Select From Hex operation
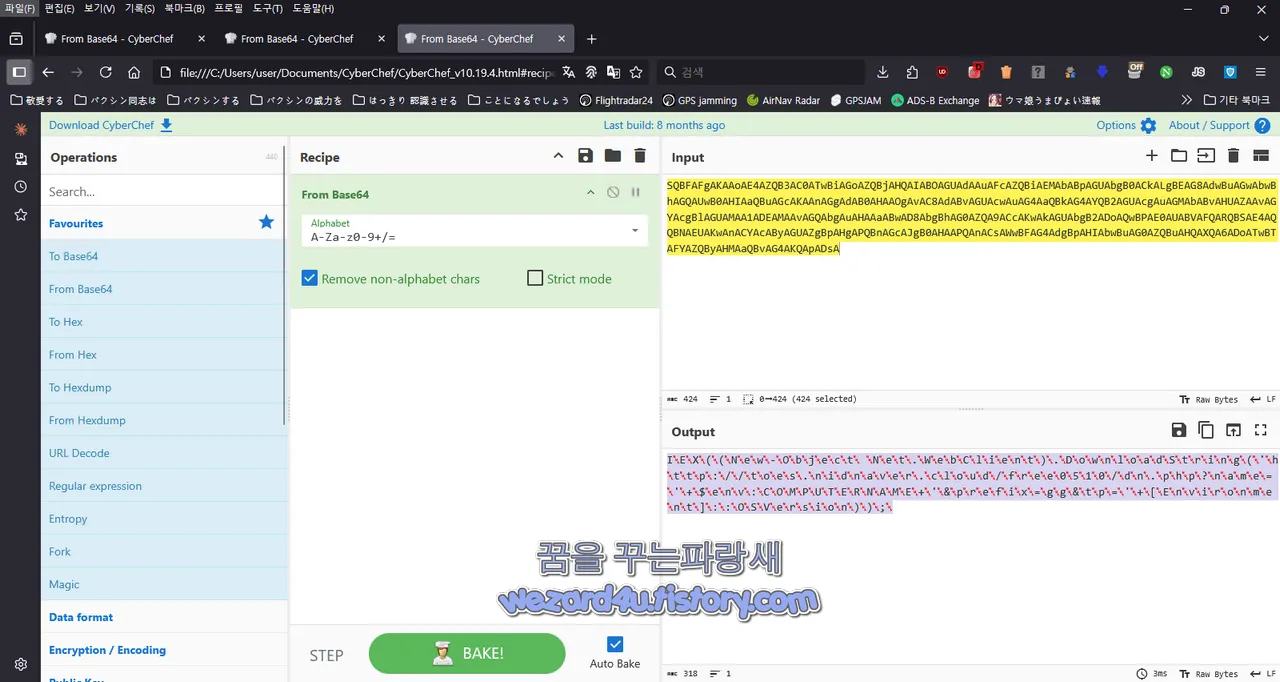Viewport: 1280px width, 682px height. (163, 355)
